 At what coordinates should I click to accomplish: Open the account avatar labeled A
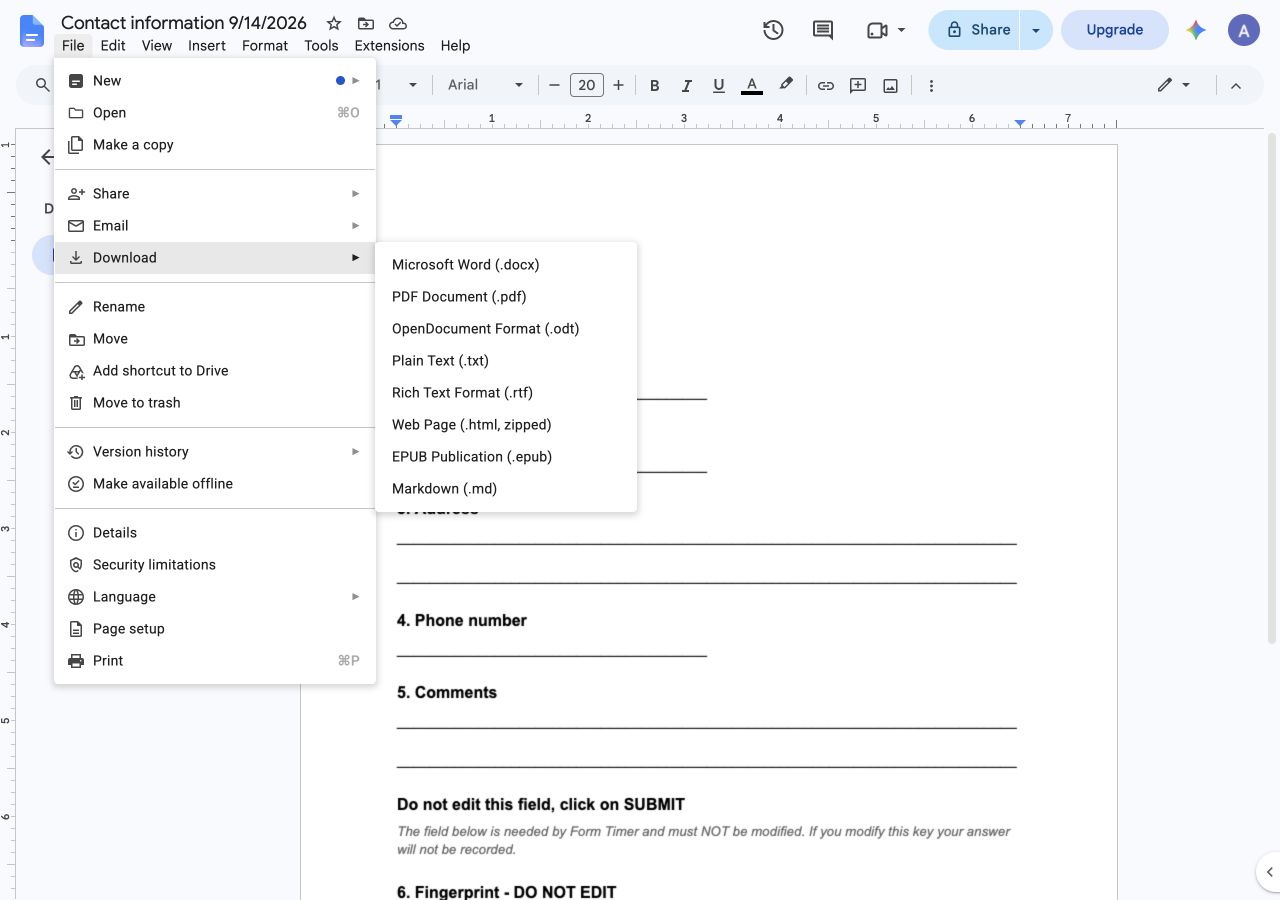[x=1244, y=30]
